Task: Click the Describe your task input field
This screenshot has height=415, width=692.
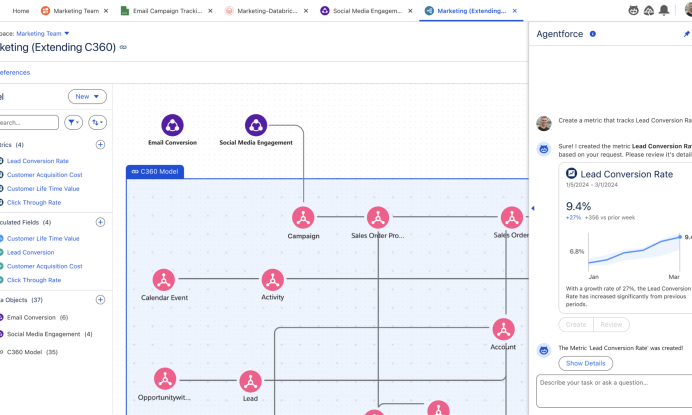Action: (612, 390)
